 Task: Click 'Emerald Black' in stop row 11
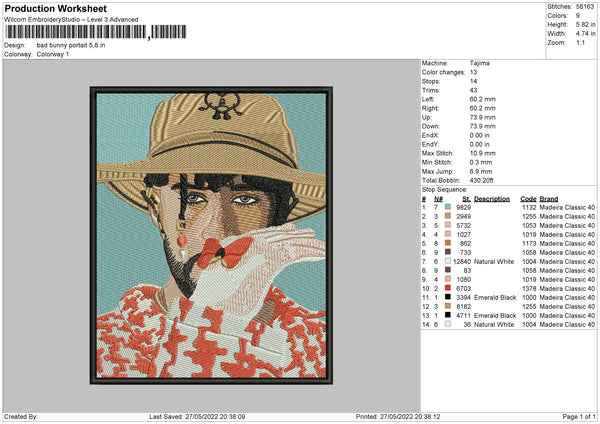point(495,297)
